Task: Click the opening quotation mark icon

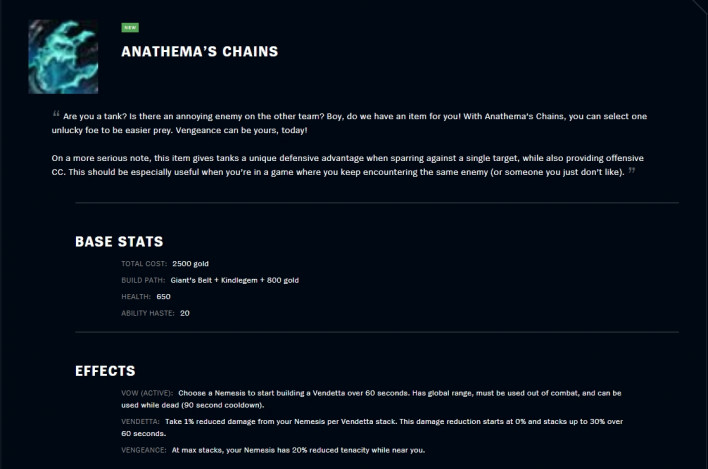Action: pos(56,114)
